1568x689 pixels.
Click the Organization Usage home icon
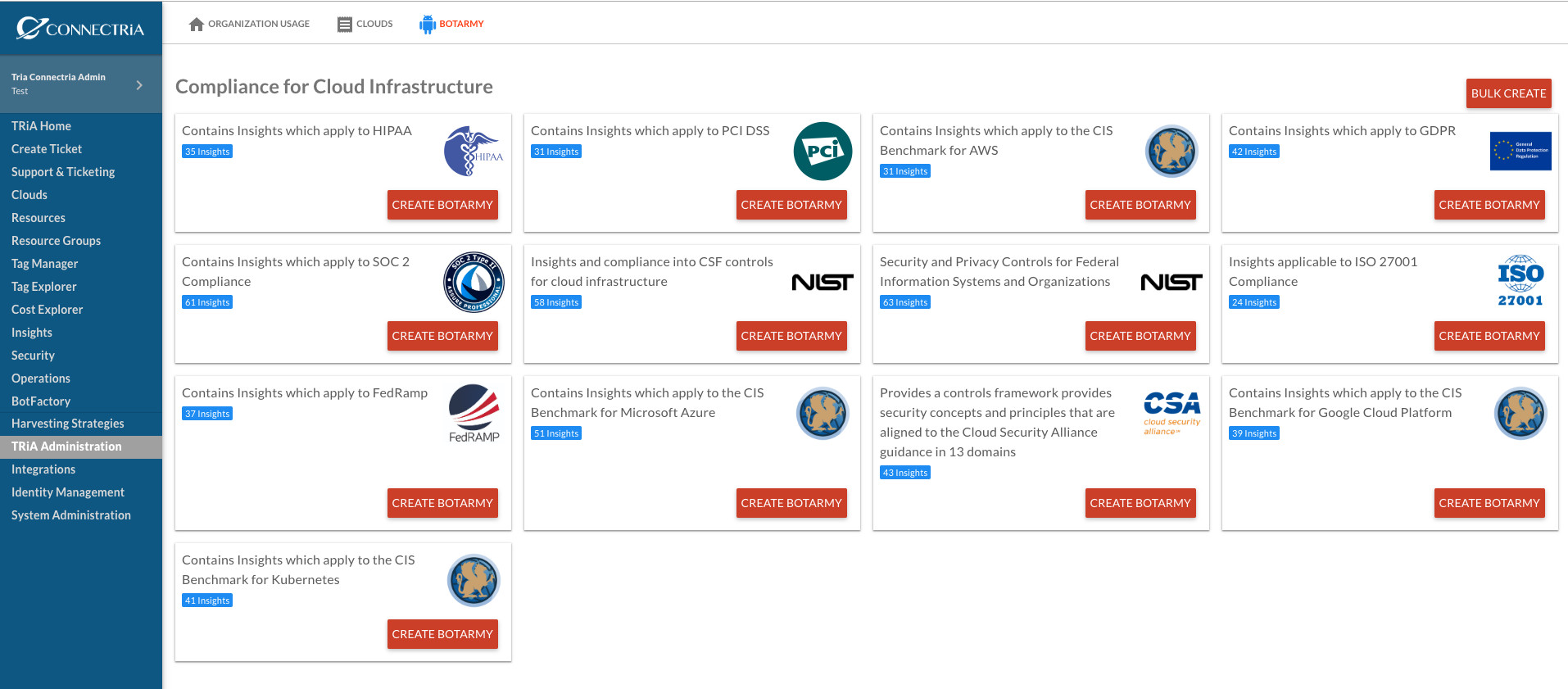pos(196,25)
